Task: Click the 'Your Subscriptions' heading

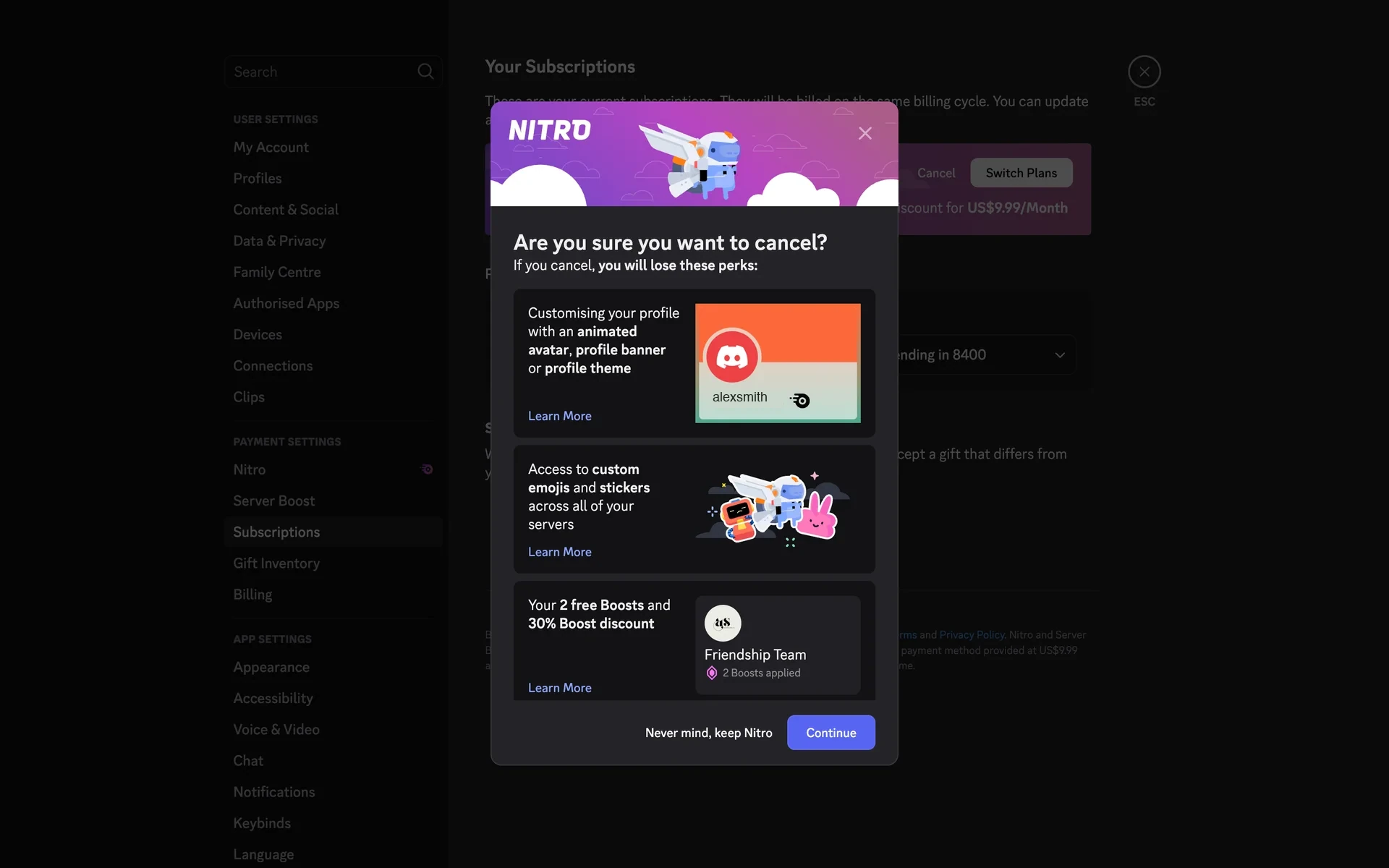Action: click(x=560, y=67)
